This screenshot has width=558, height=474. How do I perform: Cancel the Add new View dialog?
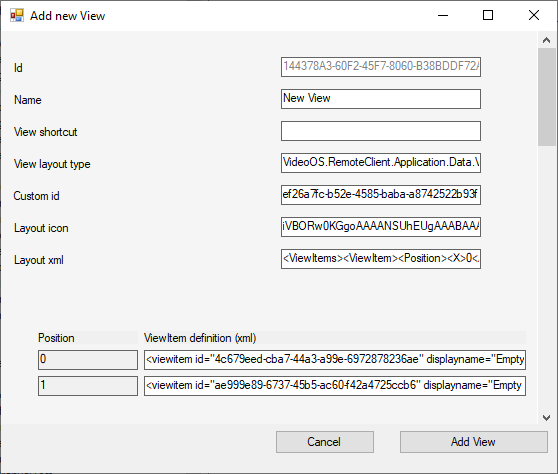[x=325, y=442]
